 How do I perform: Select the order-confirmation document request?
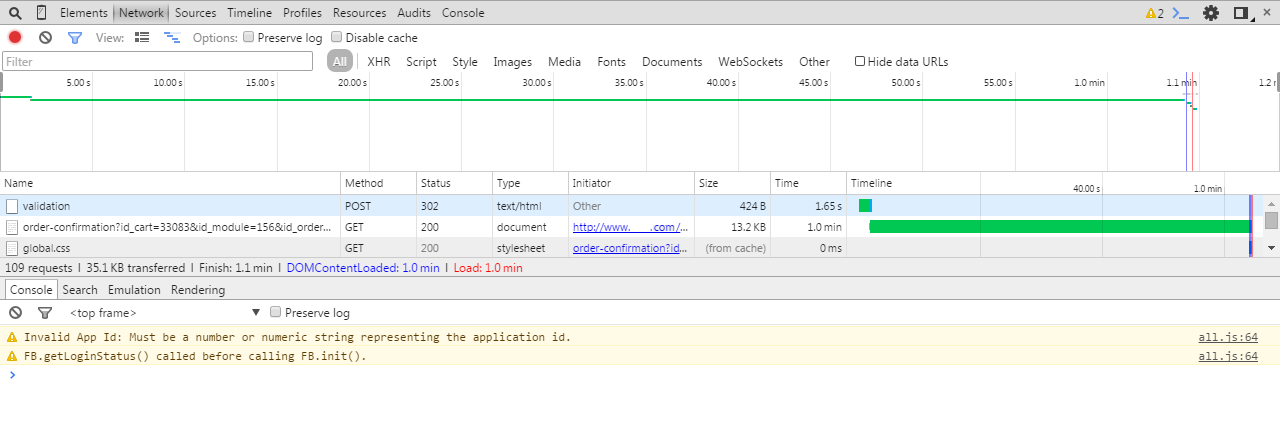point(632,227)
